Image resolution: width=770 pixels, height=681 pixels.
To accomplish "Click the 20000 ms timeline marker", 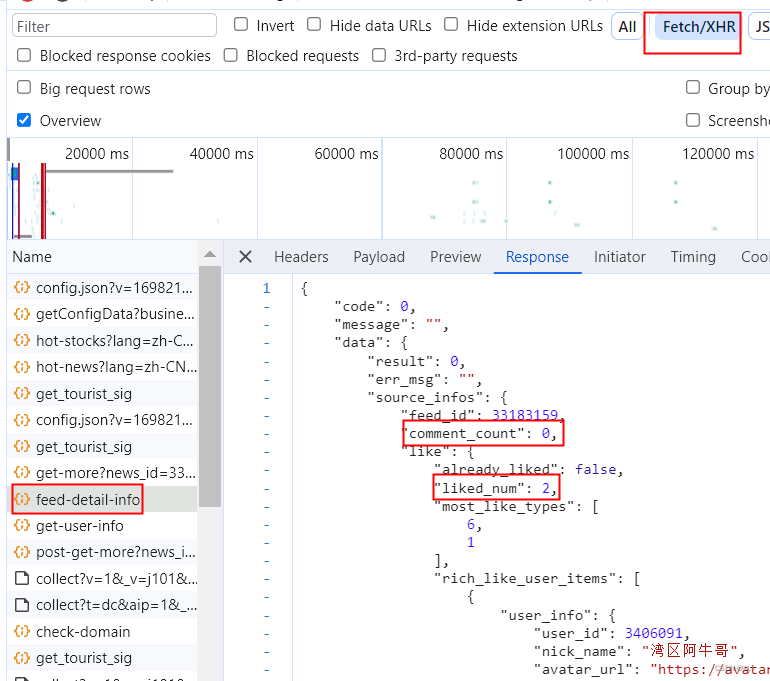I will (97, 154).
